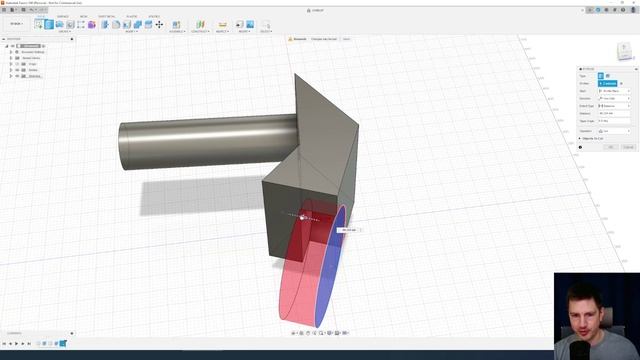Click the Insert canvas image icon
Viewport: 640px width, 360px height.
(x=250, y=24)
